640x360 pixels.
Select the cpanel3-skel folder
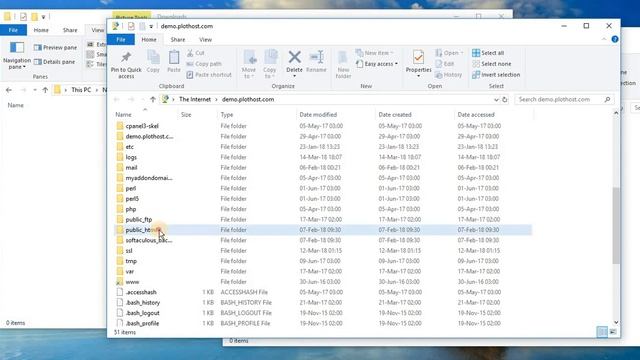coord(142,126)
